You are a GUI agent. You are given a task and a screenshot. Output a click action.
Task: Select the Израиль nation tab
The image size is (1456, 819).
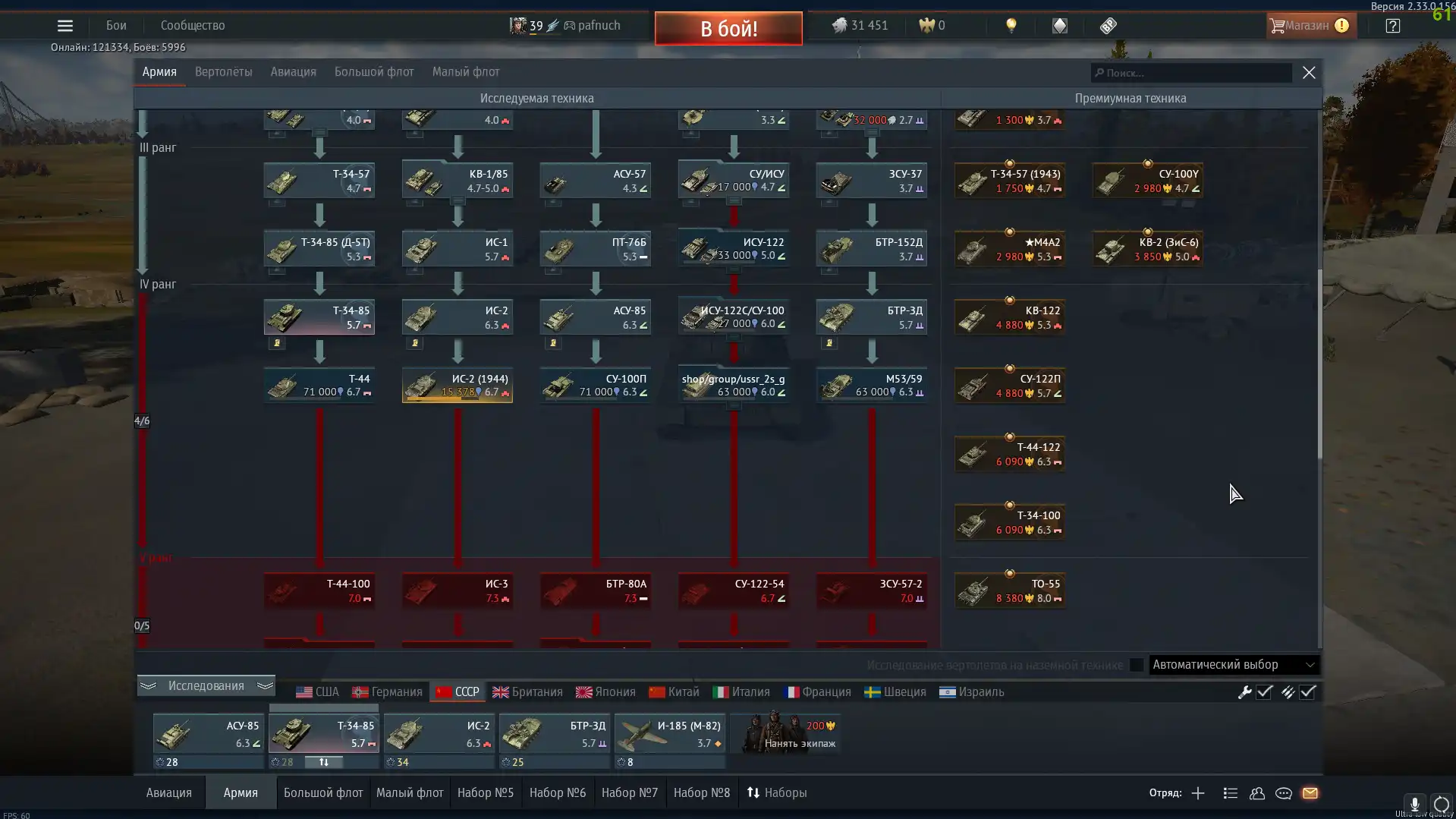pyautogui.click(x=972, y=692)
